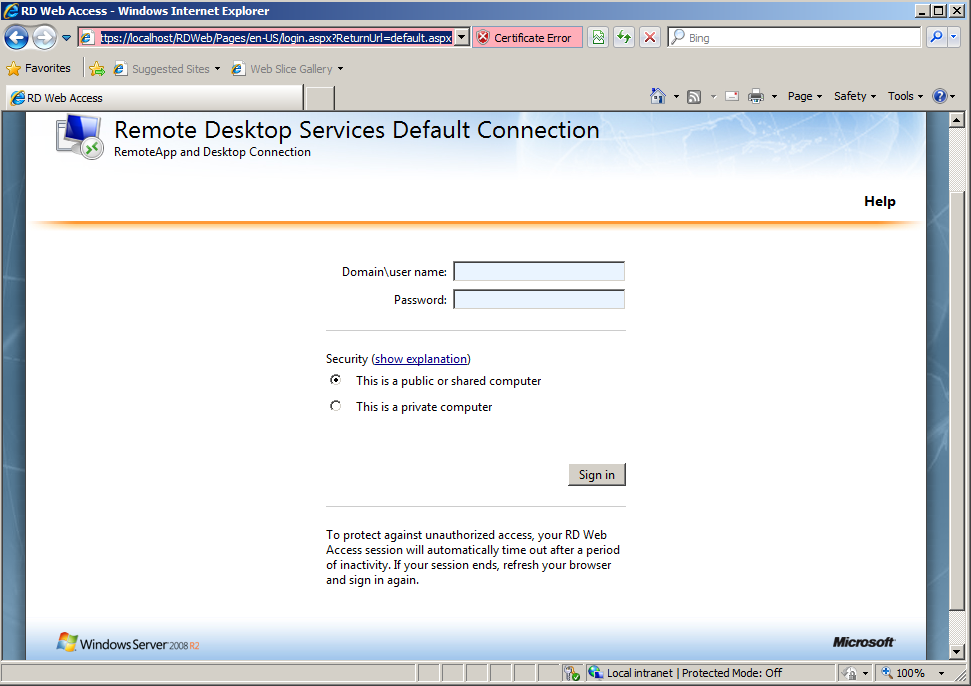Screen dimensions: 971x686
Task: Click the zoom level 100% button
Action: click(904, 673)
